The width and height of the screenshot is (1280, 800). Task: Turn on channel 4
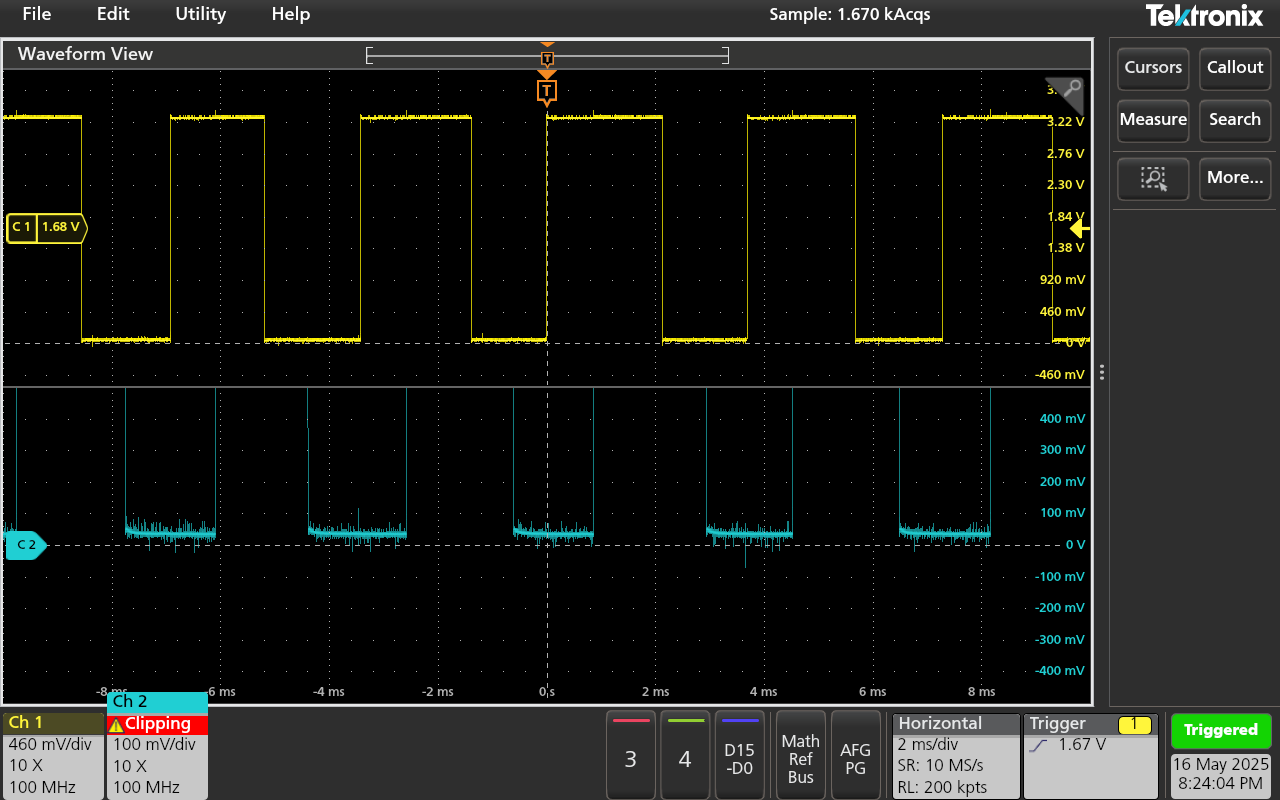tap(685, 755)
